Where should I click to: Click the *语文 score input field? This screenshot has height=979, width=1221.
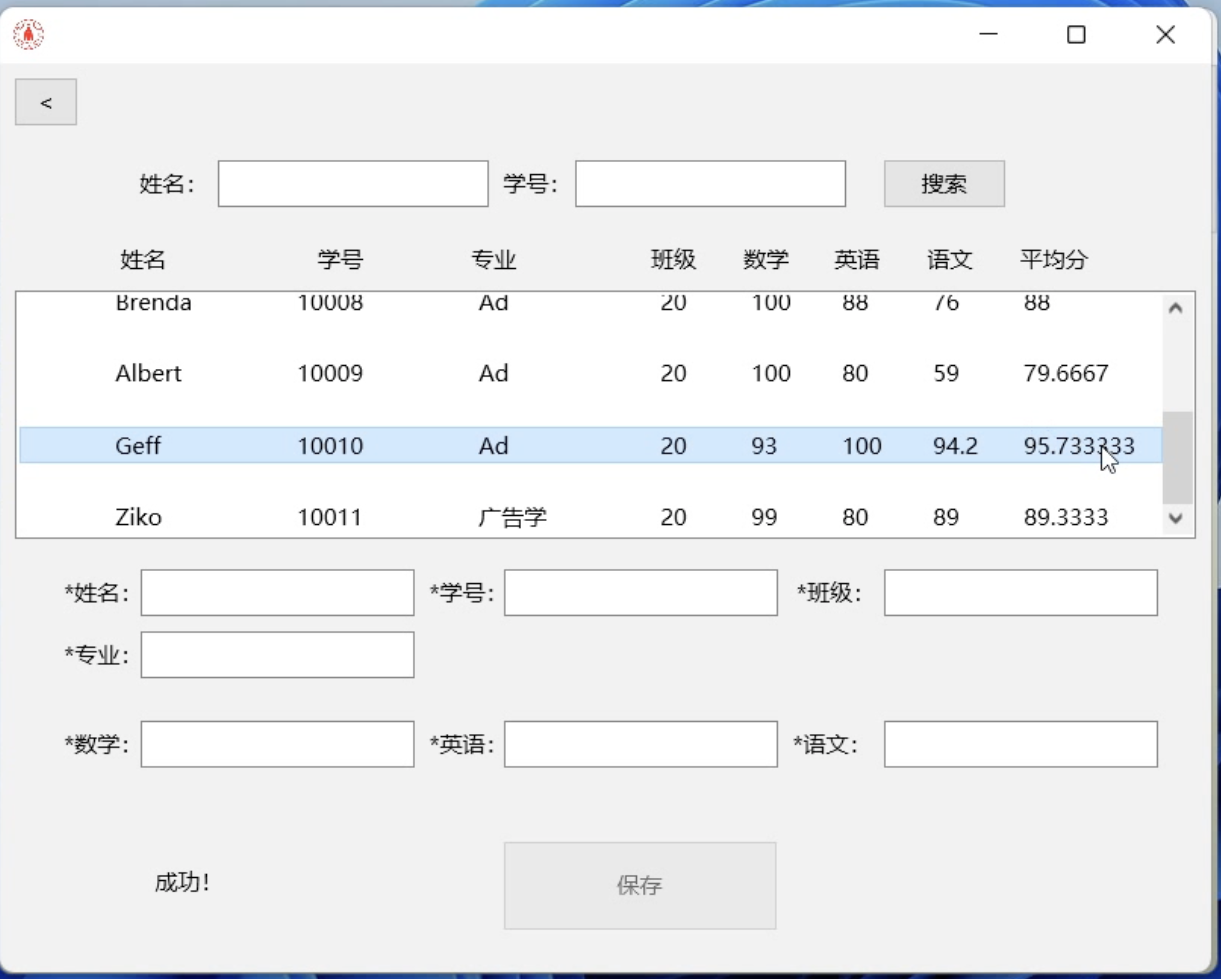(1020, 744)
